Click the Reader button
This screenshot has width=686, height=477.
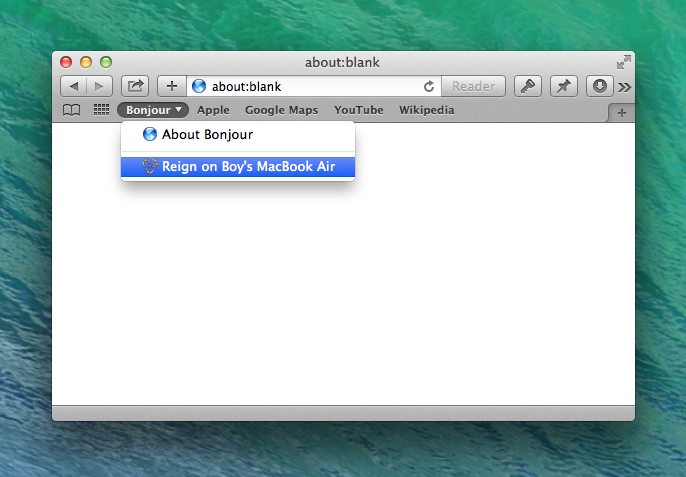[x=473, y=86]
